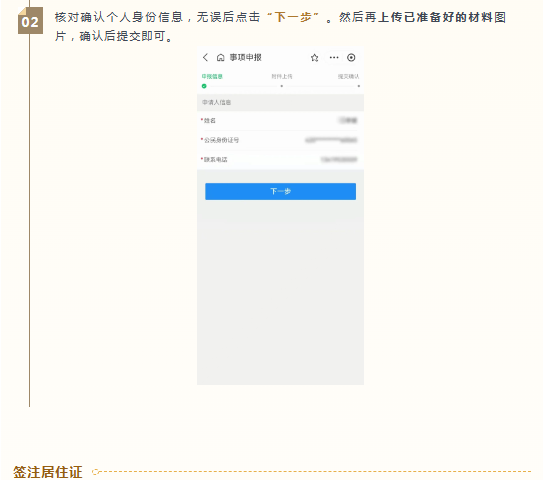Click the 申请人信息 section header
Viewport: 551px width, 480px height.
pyautogui.click(x=280, y=103)
